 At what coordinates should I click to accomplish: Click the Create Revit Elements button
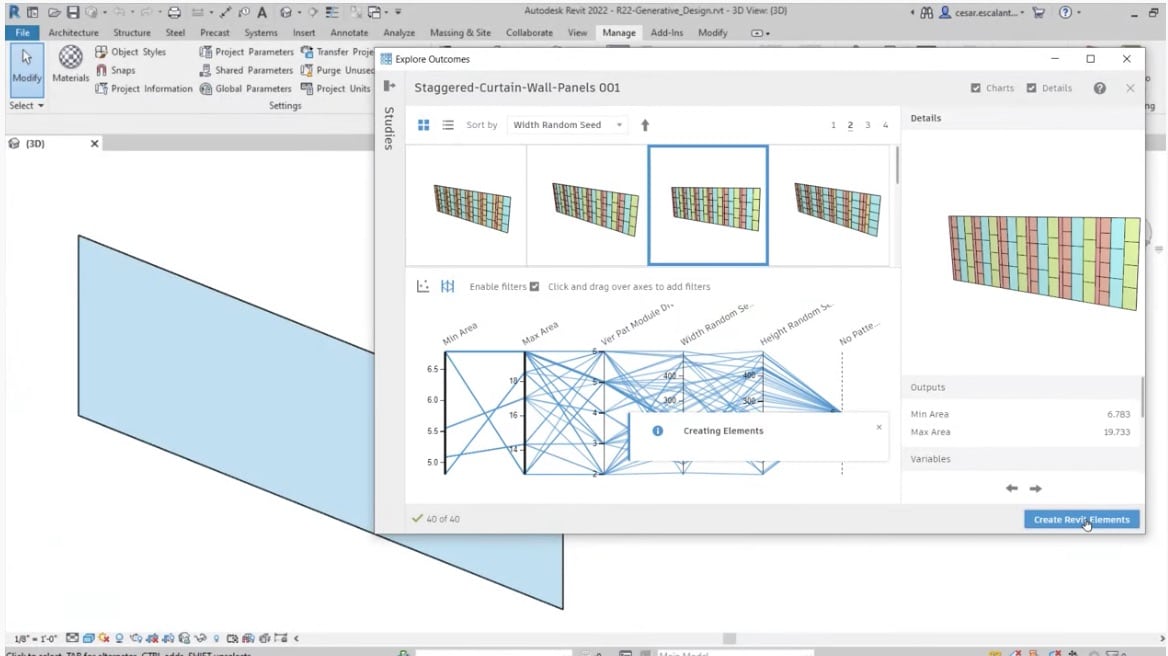1081,519
